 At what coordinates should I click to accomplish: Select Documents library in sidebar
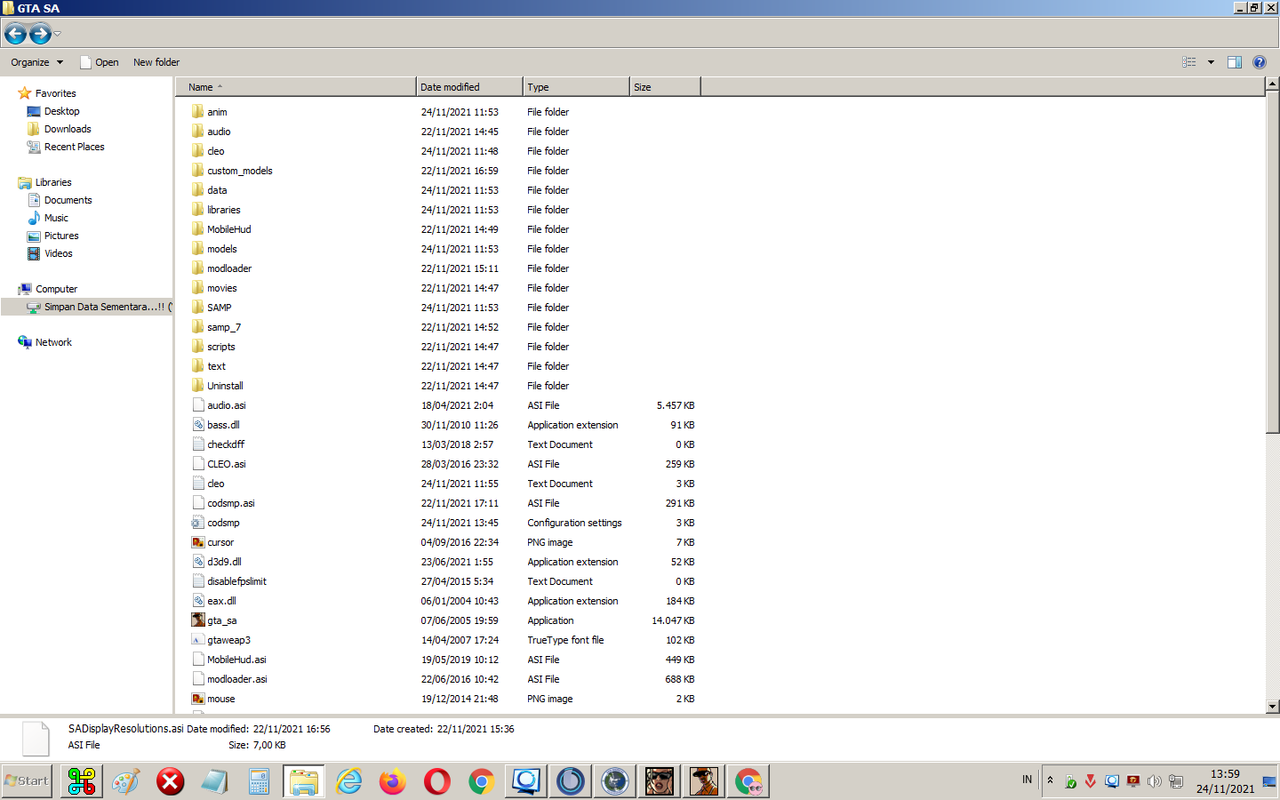68,200
